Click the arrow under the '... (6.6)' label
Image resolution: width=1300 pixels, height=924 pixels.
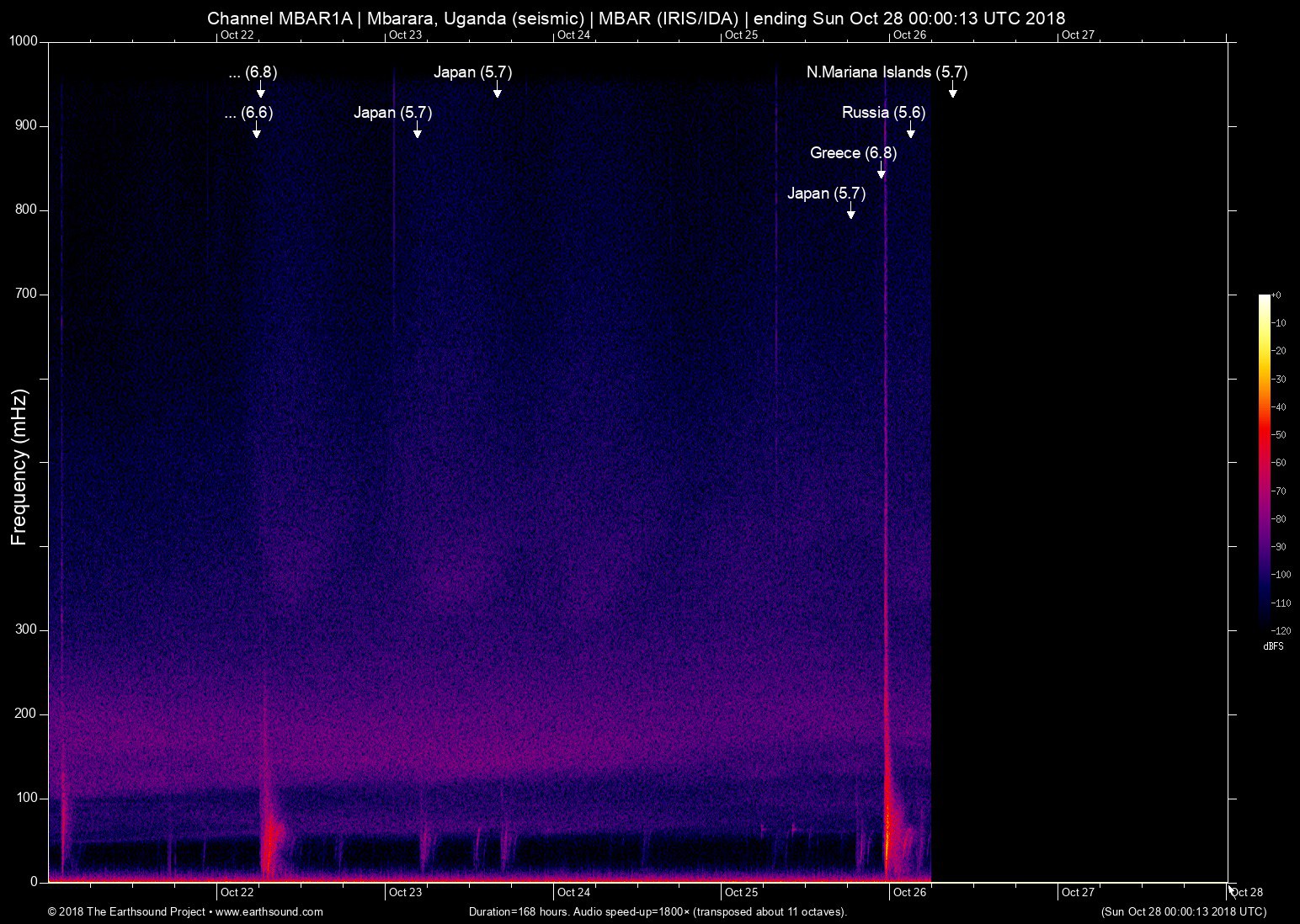pyautogui.click(x=256, y=130)
